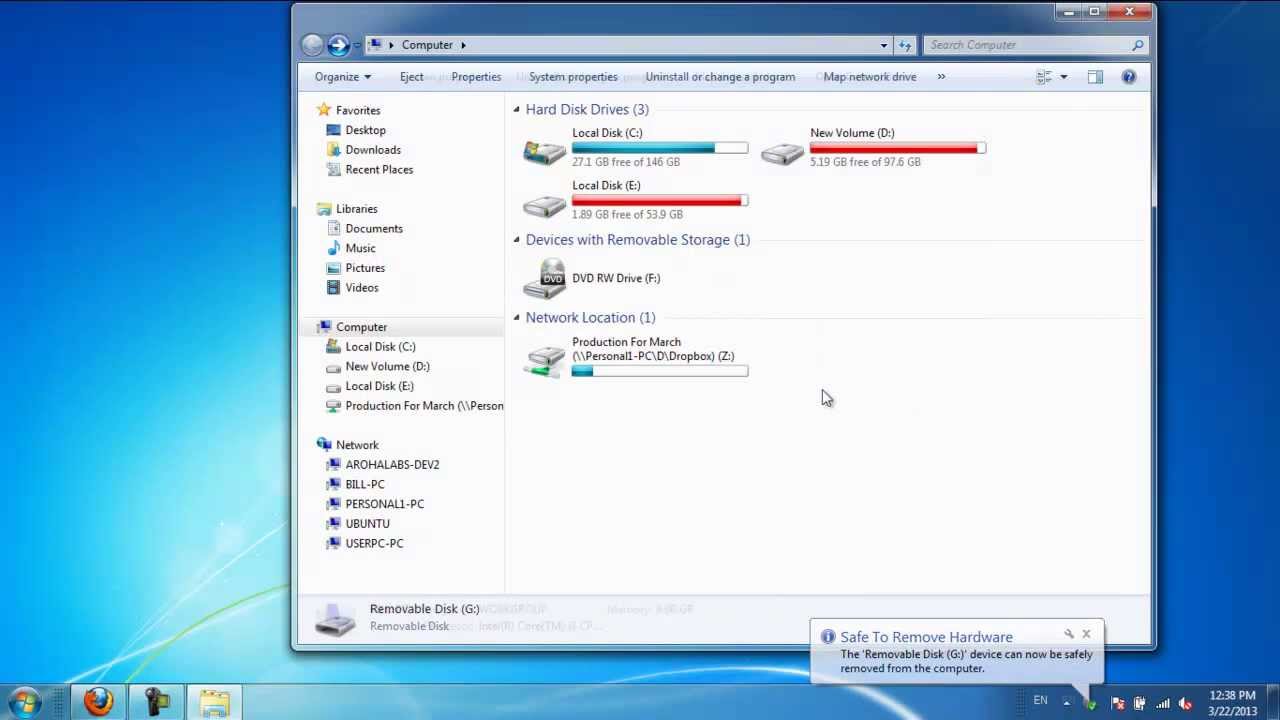Show hidden tray icons arrow
The width and height of the screenshot is (1280, 720).
click(1066, 702)
